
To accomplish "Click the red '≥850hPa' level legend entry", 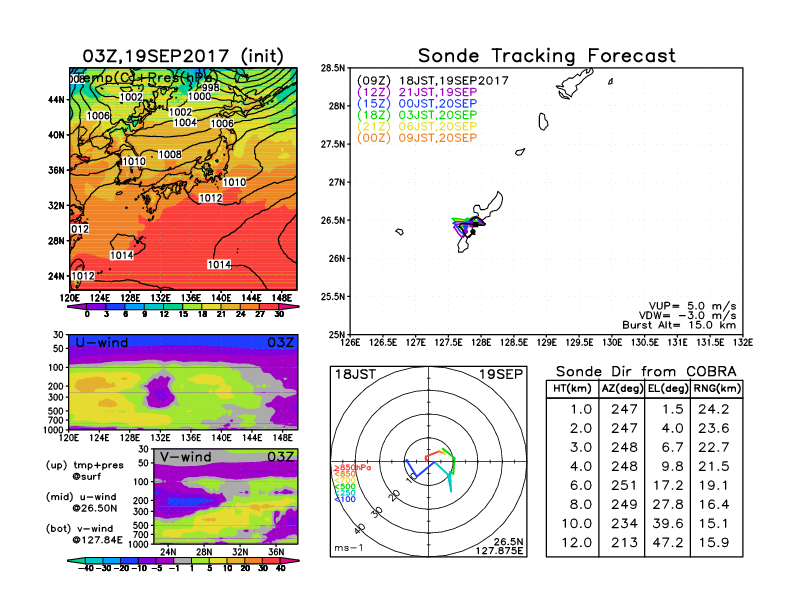I will point(352,468).
